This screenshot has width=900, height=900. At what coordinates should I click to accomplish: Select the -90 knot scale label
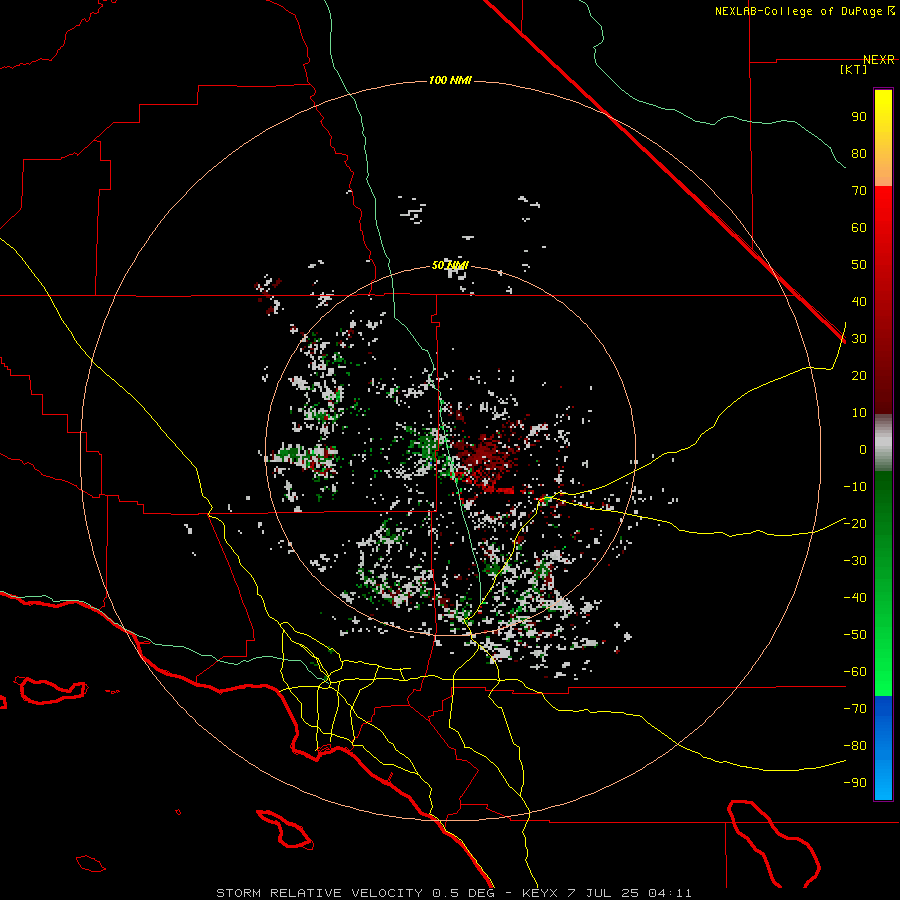(x=855, y=783)
